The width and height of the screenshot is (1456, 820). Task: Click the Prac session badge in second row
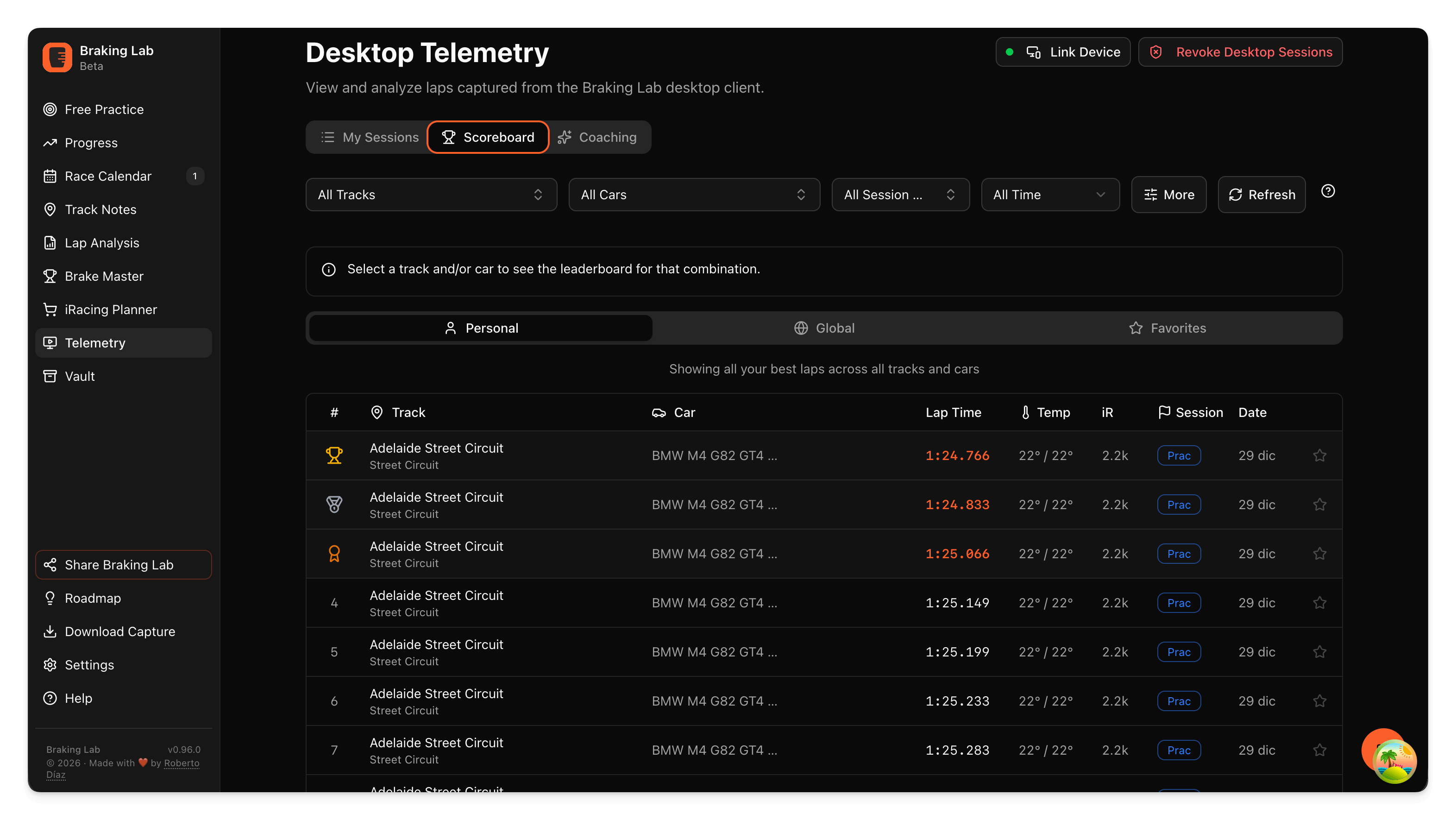coord(1179,505)
